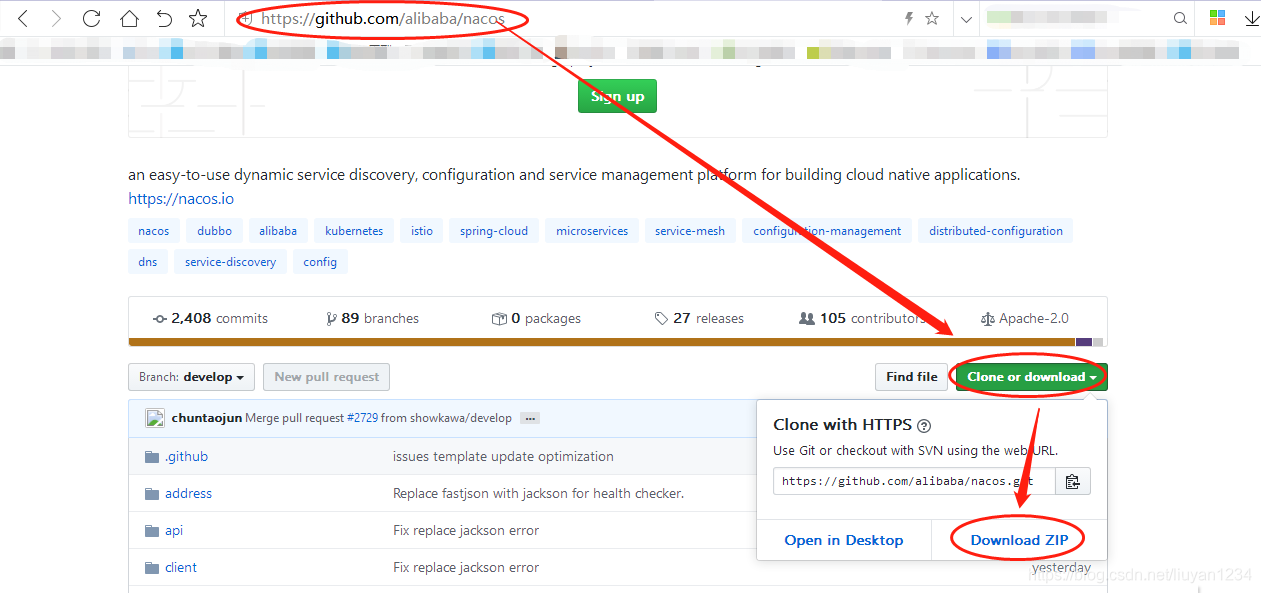This screenshot has width=1261, height=593.
Task: Open downloads with the download arrow icon
Action: [x=1251, y=18]
